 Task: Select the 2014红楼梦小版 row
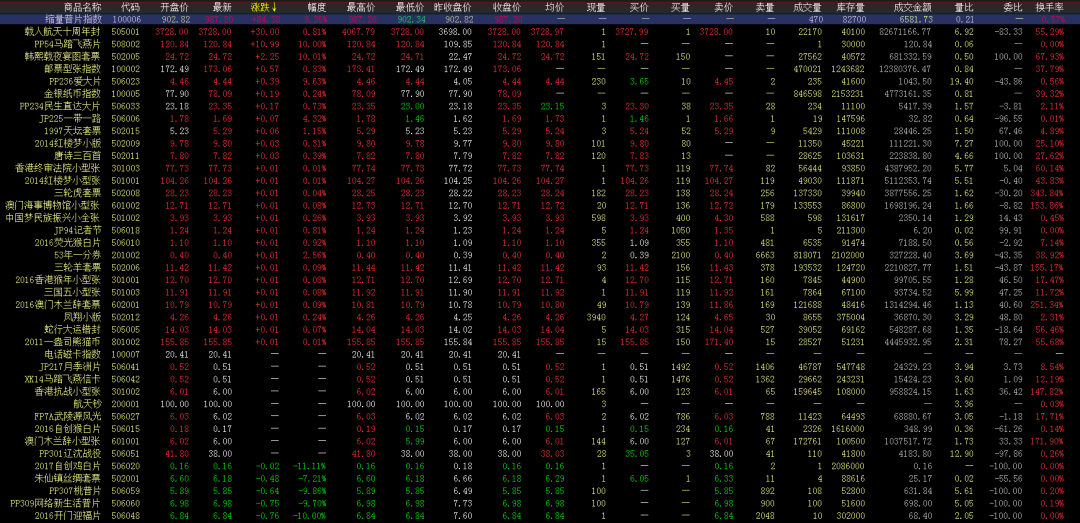pos(540,143)
